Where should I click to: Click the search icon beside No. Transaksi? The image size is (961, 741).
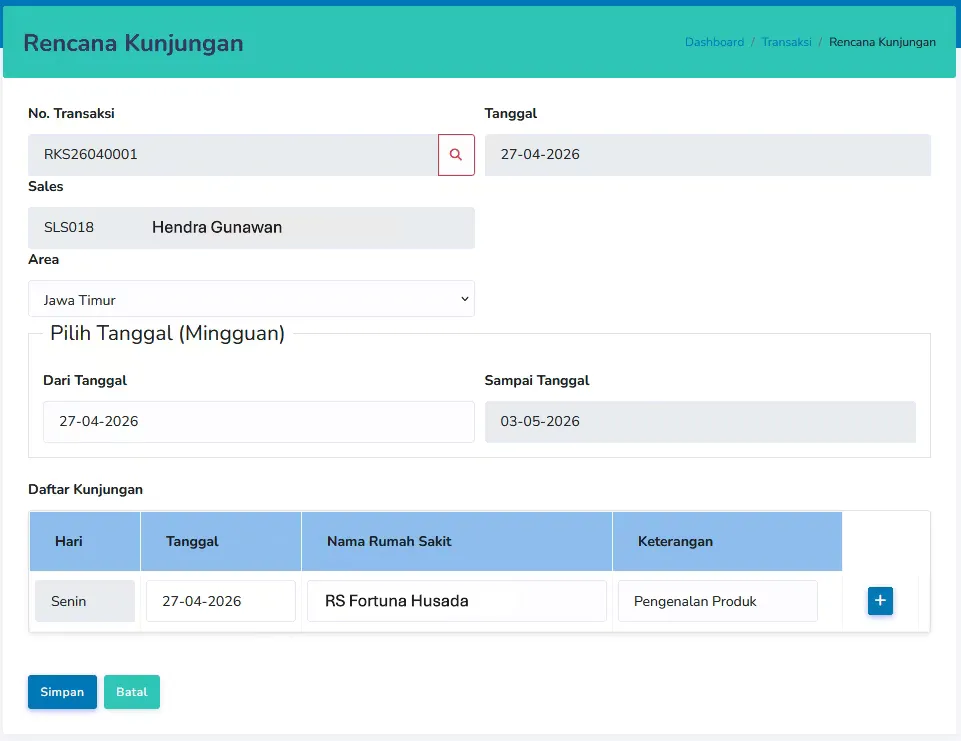coord(456,155)
